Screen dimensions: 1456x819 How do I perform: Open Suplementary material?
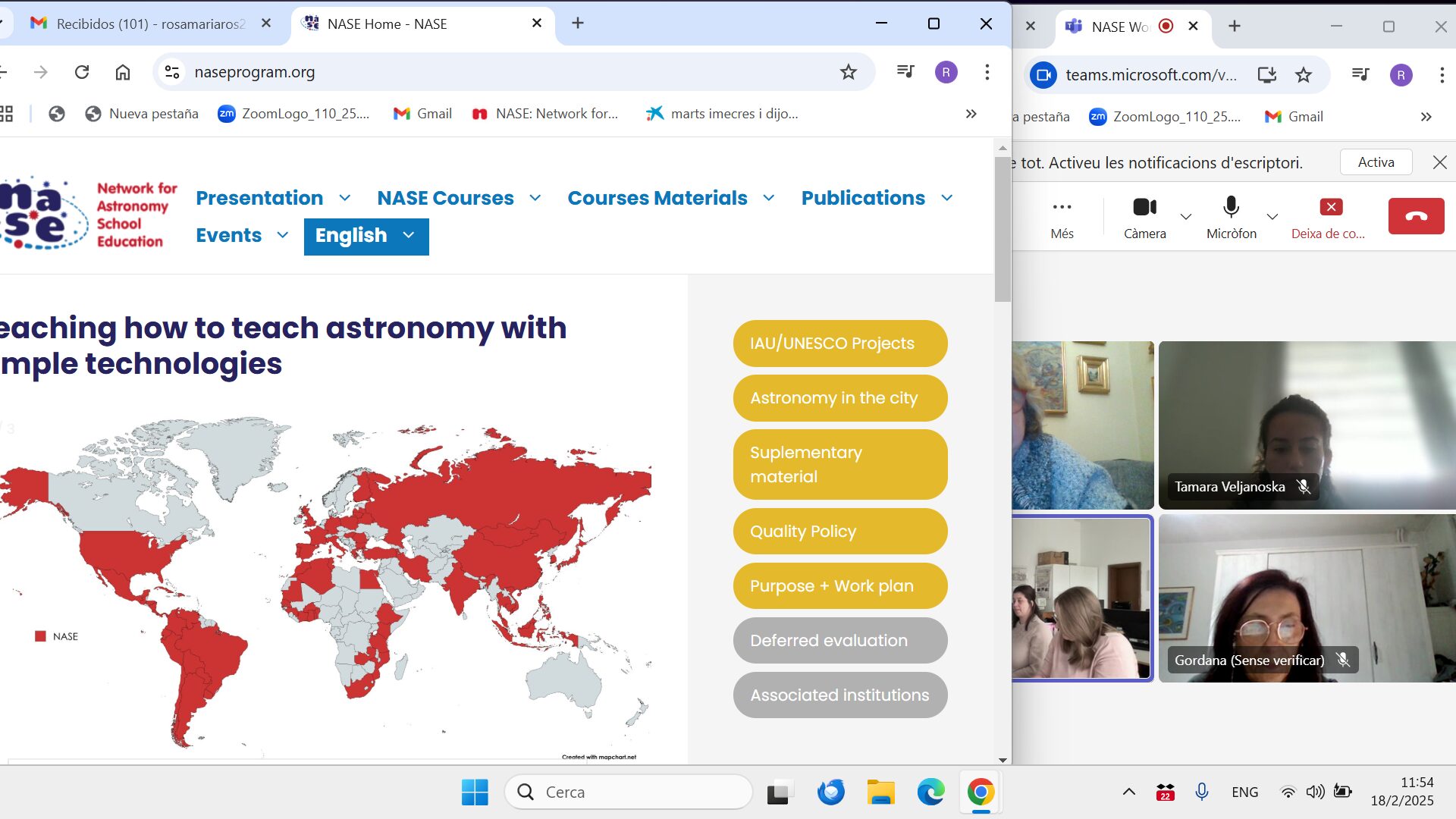point(840,465)
